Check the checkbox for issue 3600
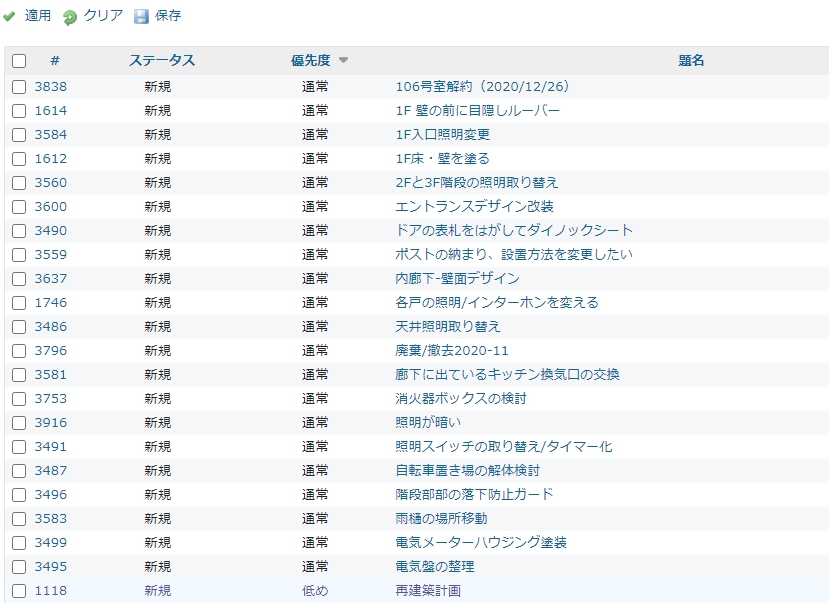This screenshot has width=829, height=603. [19, 207]
